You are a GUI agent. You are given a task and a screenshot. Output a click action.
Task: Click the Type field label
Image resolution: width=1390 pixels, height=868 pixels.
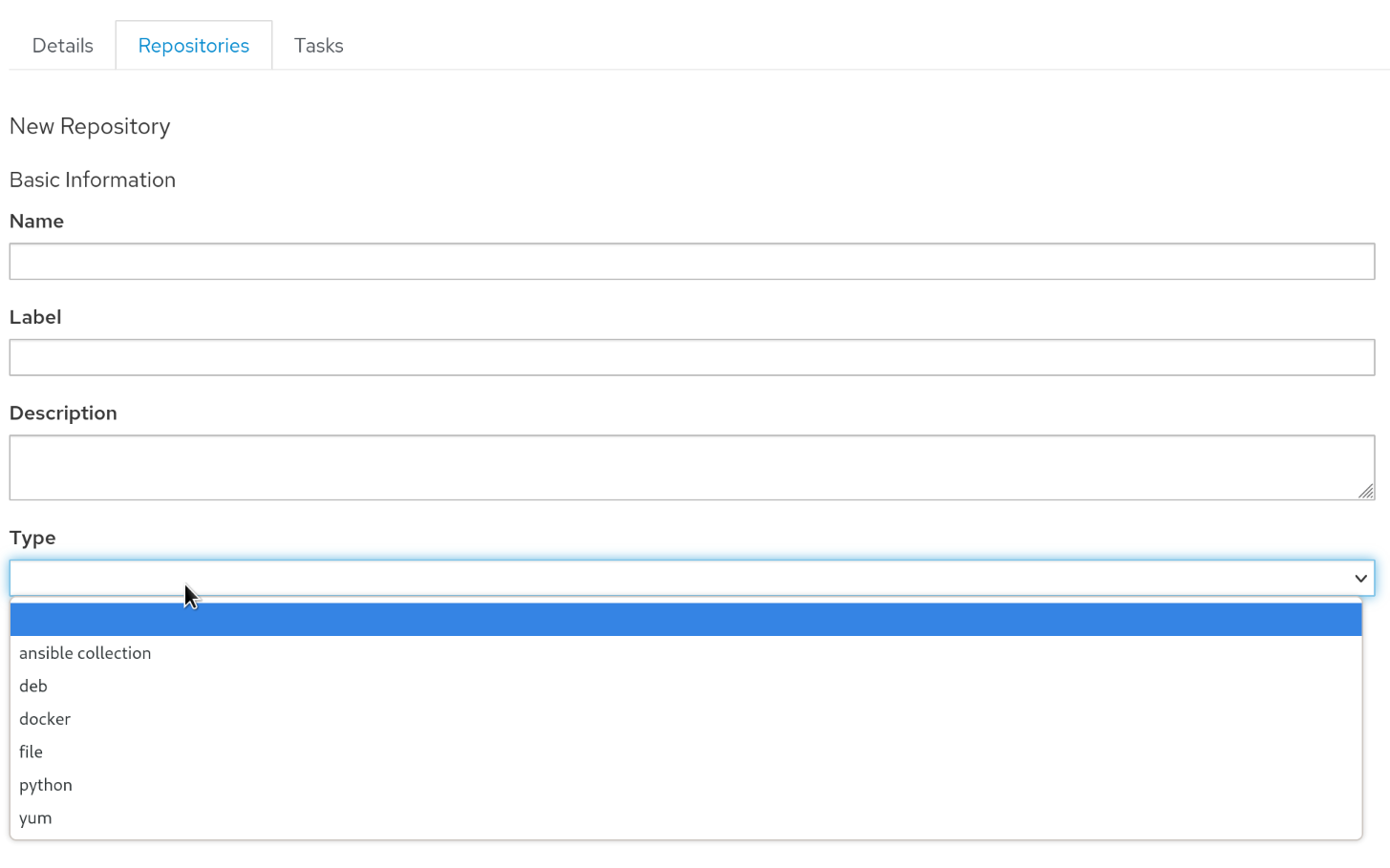[32, 538]
